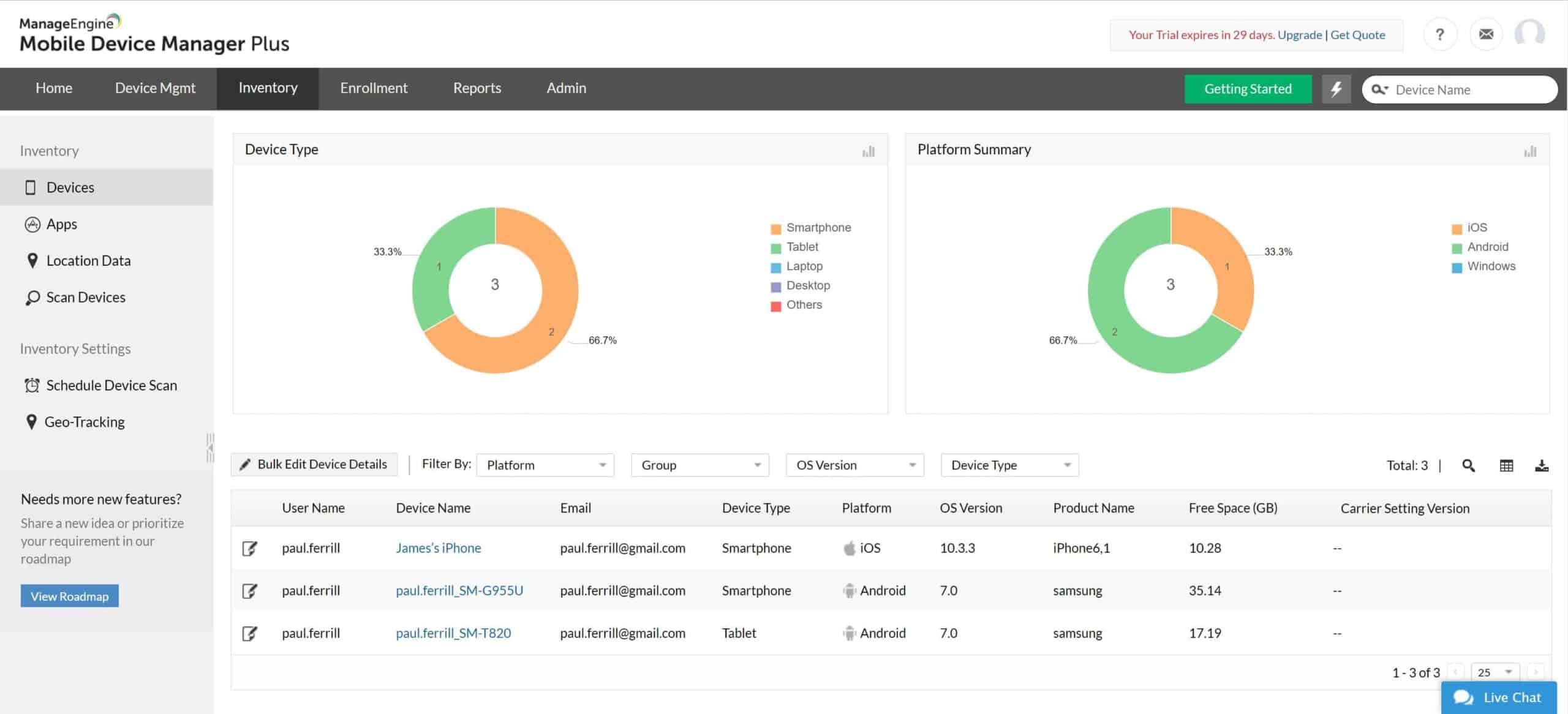
Task: Sort by OS Version column header
Action: point(971,508)
